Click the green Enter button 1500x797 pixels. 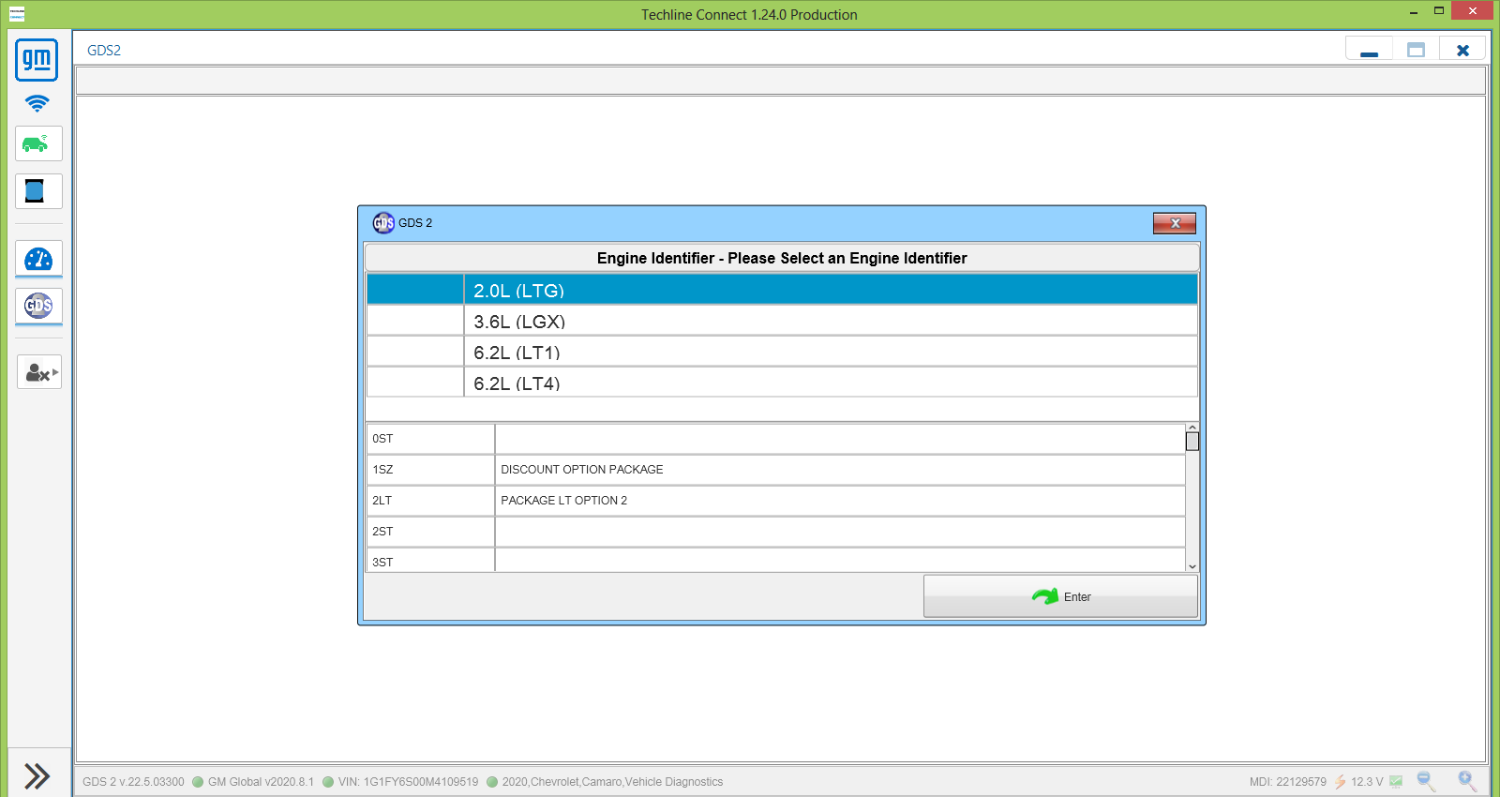(1060, 596)
